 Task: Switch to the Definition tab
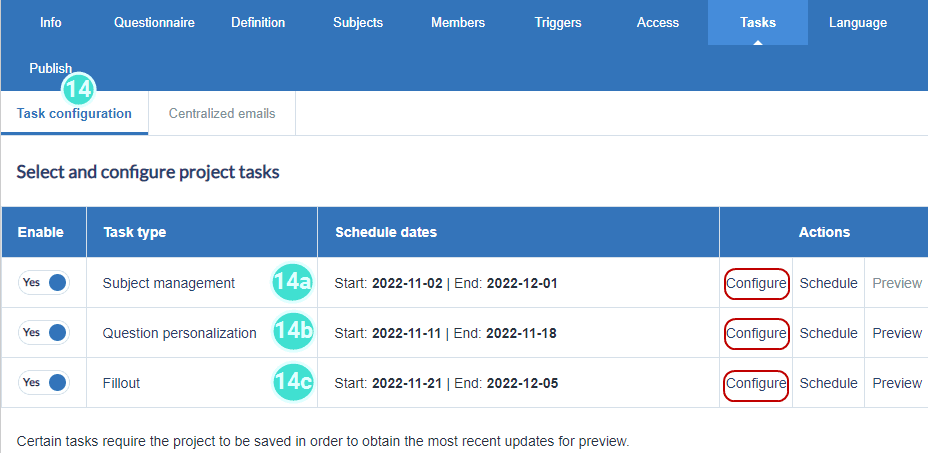coord(258,23)
